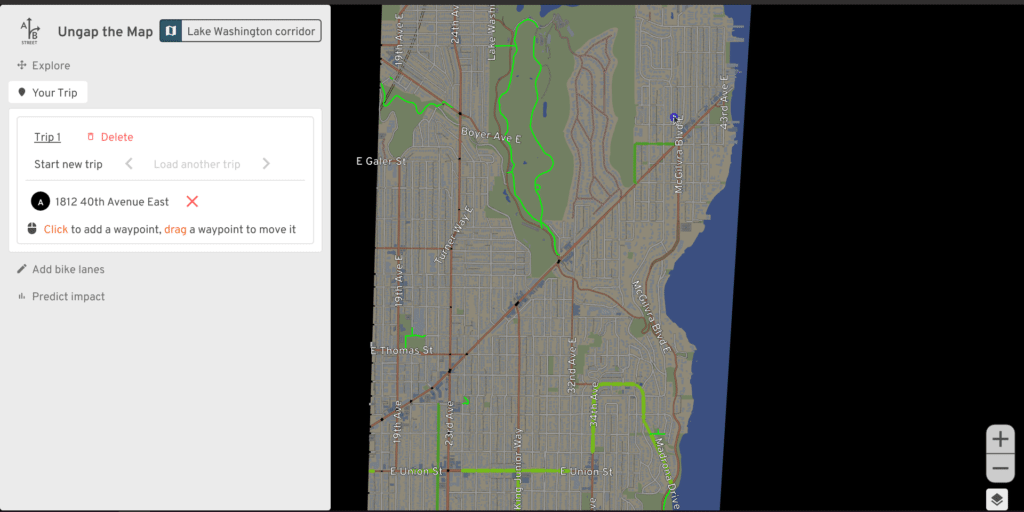Zoom in with the plus button

pyautogui.click(x=1000, y=440)
